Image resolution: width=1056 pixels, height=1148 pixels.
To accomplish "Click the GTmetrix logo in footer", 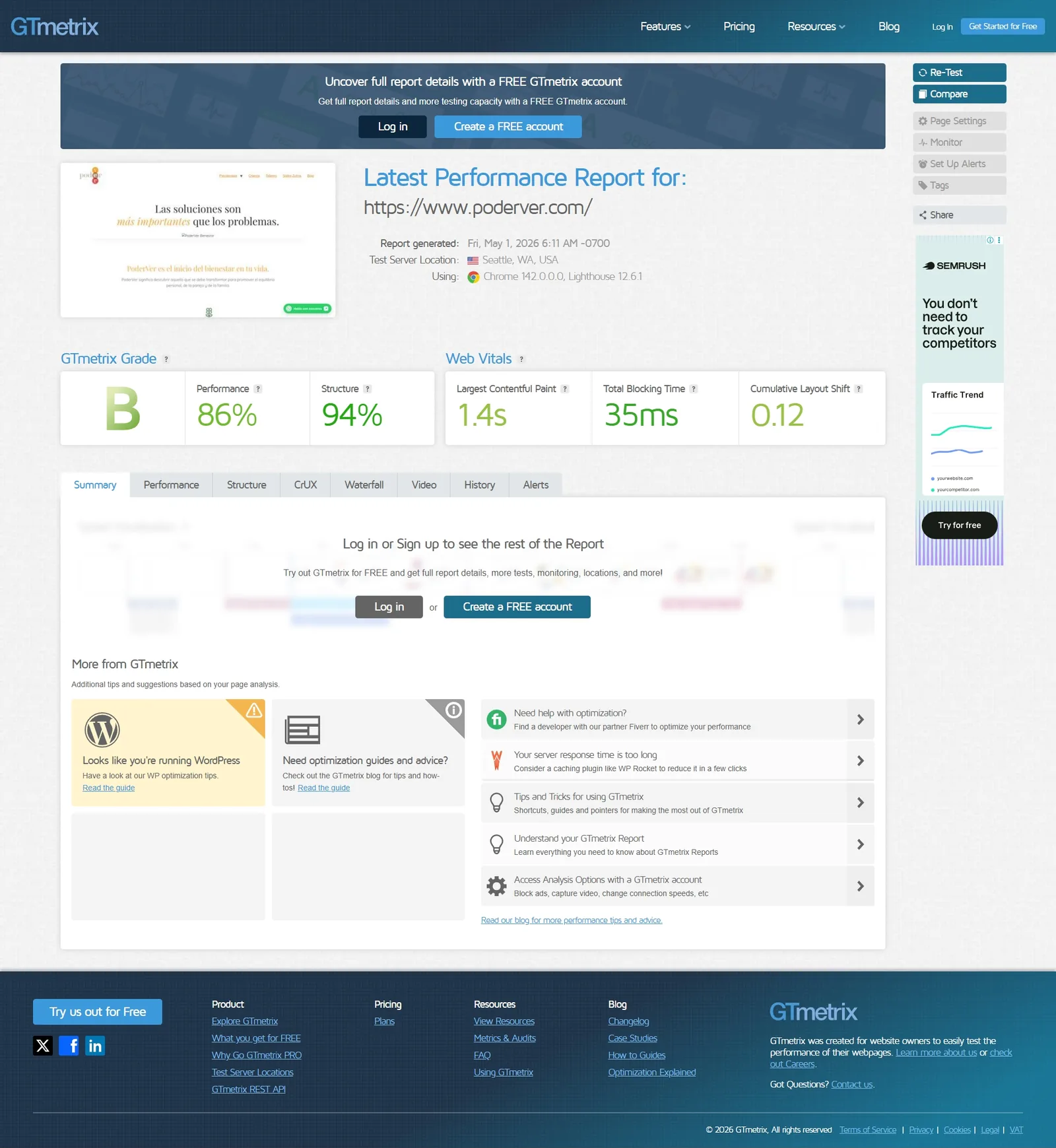I will (x=813, y=1012).
